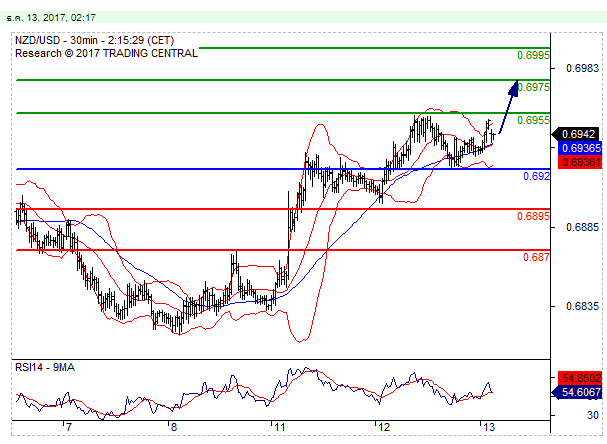
Task: Select the chart title 'NZD/USD - 30min - 2:15:29 (CET)'
Action: (94, 40)
